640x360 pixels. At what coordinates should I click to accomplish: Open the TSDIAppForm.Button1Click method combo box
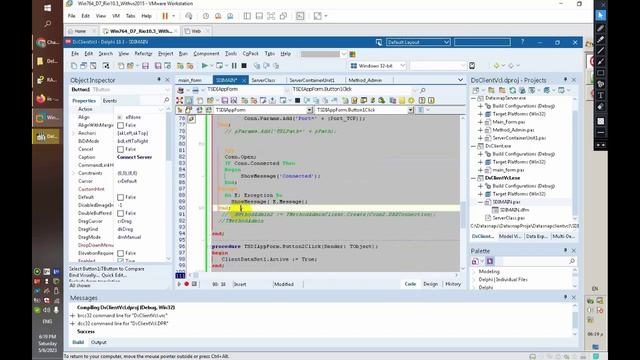point(410,110)
